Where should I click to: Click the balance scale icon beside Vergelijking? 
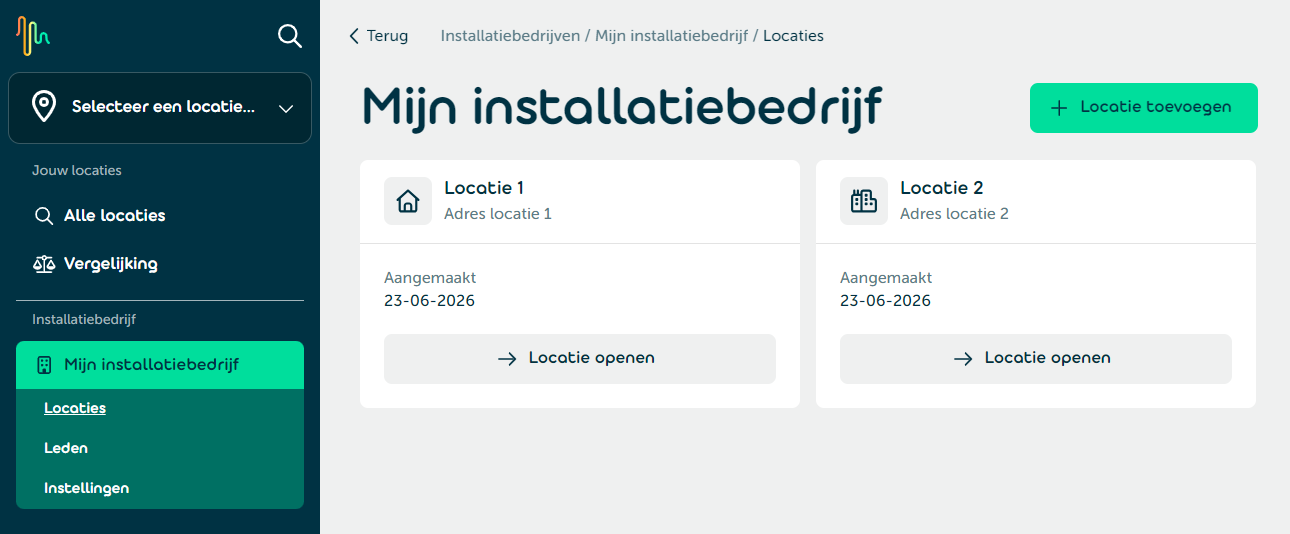[x=44, y=264]
